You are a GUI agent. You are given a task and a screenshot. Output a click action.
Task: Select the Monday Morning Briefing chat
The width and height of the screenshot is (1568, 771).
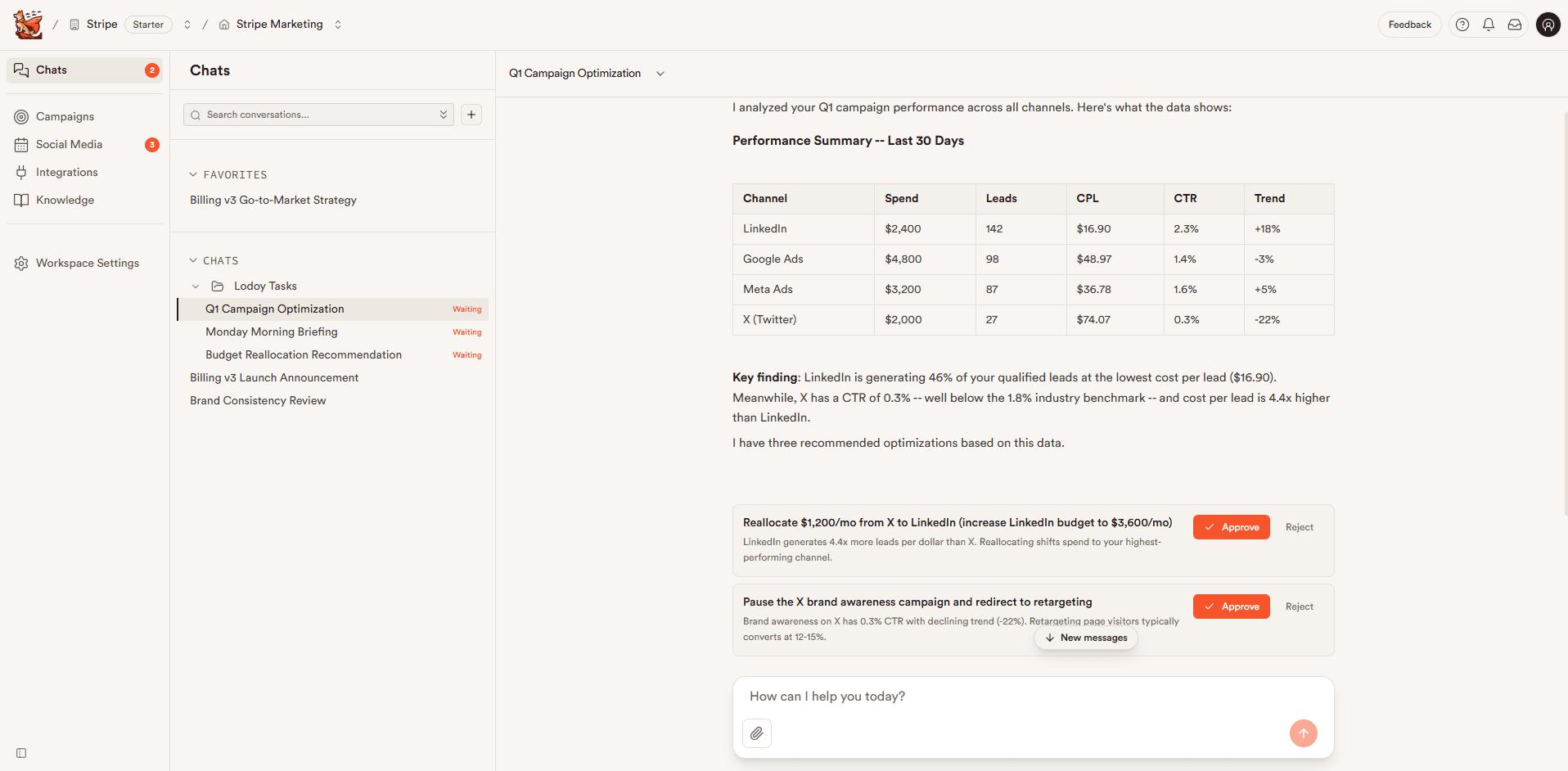coord(272,332)
